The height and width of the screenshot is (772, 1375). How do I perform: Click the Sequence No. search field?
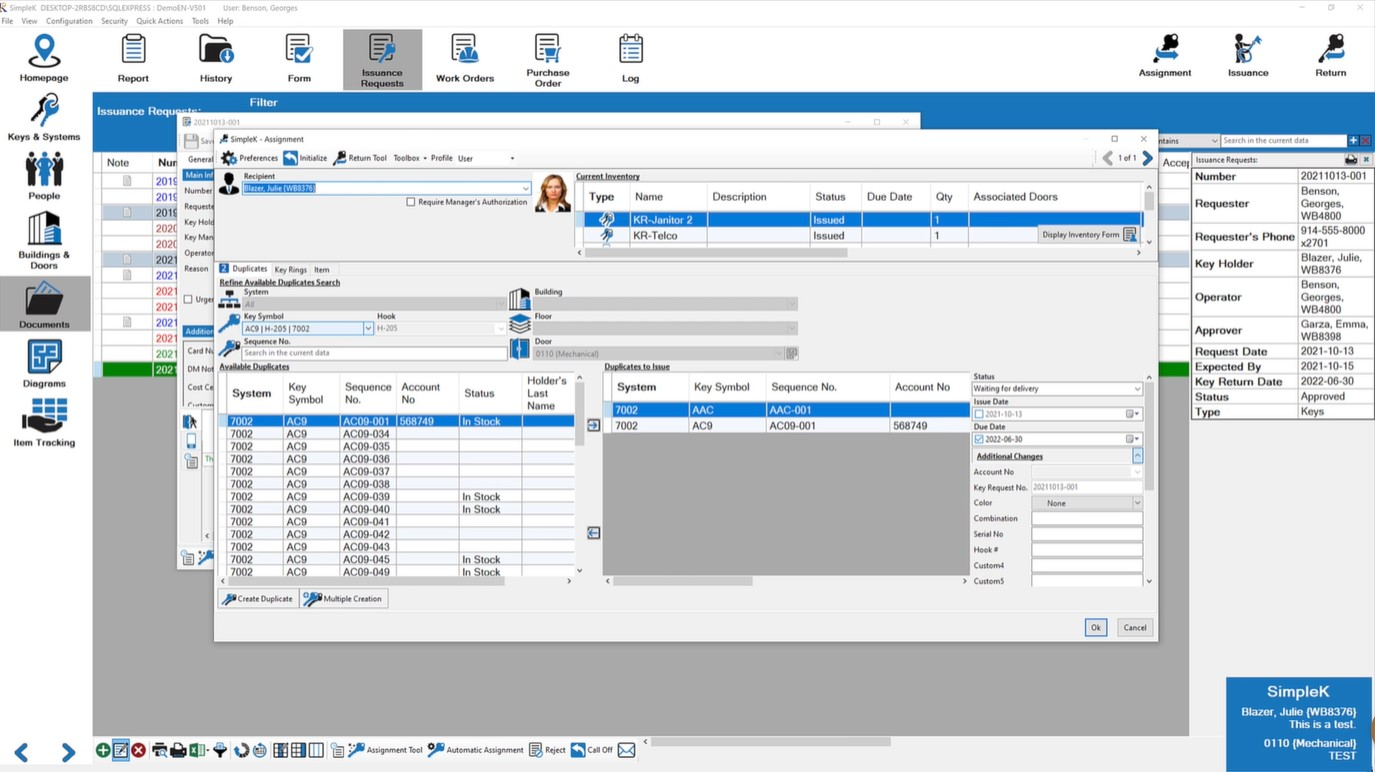374,353
